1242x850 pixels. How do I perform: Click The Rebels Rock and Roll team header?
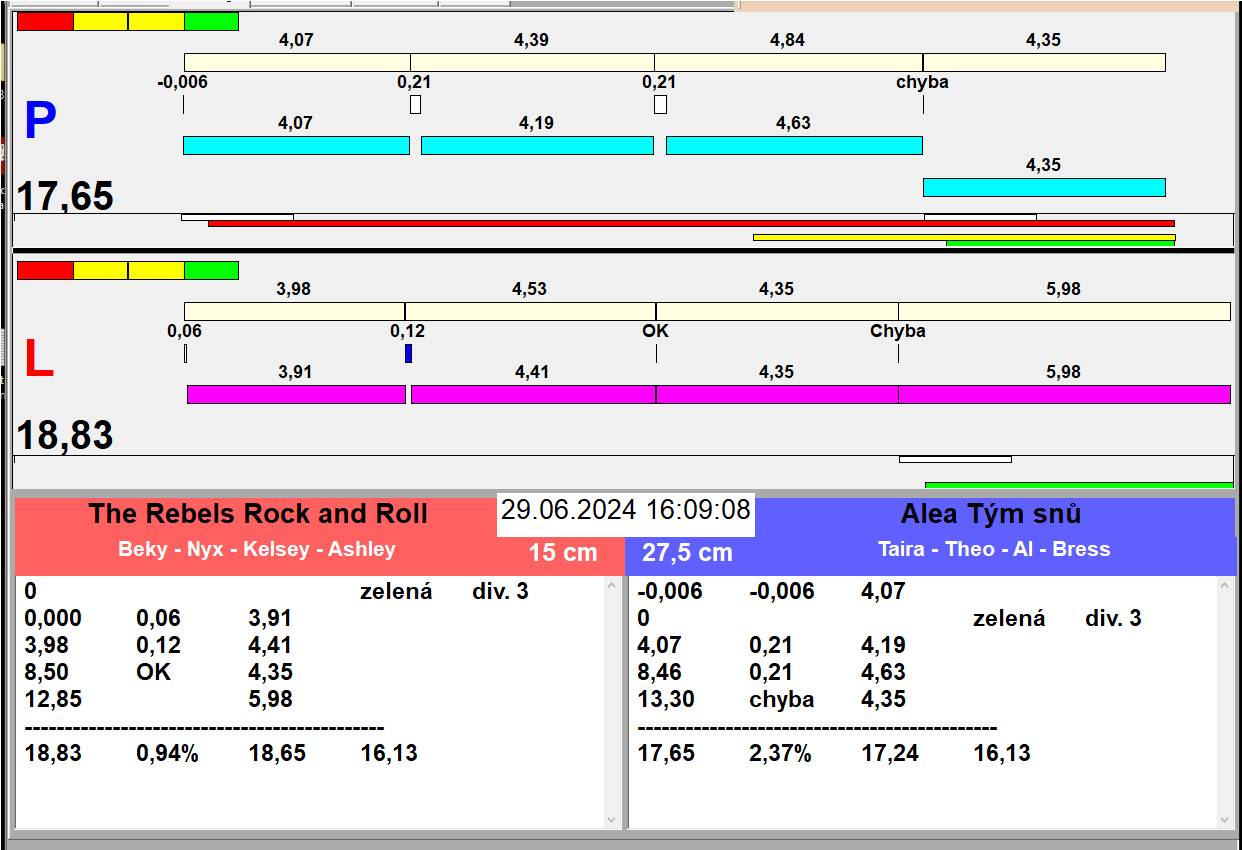[257, 514]
